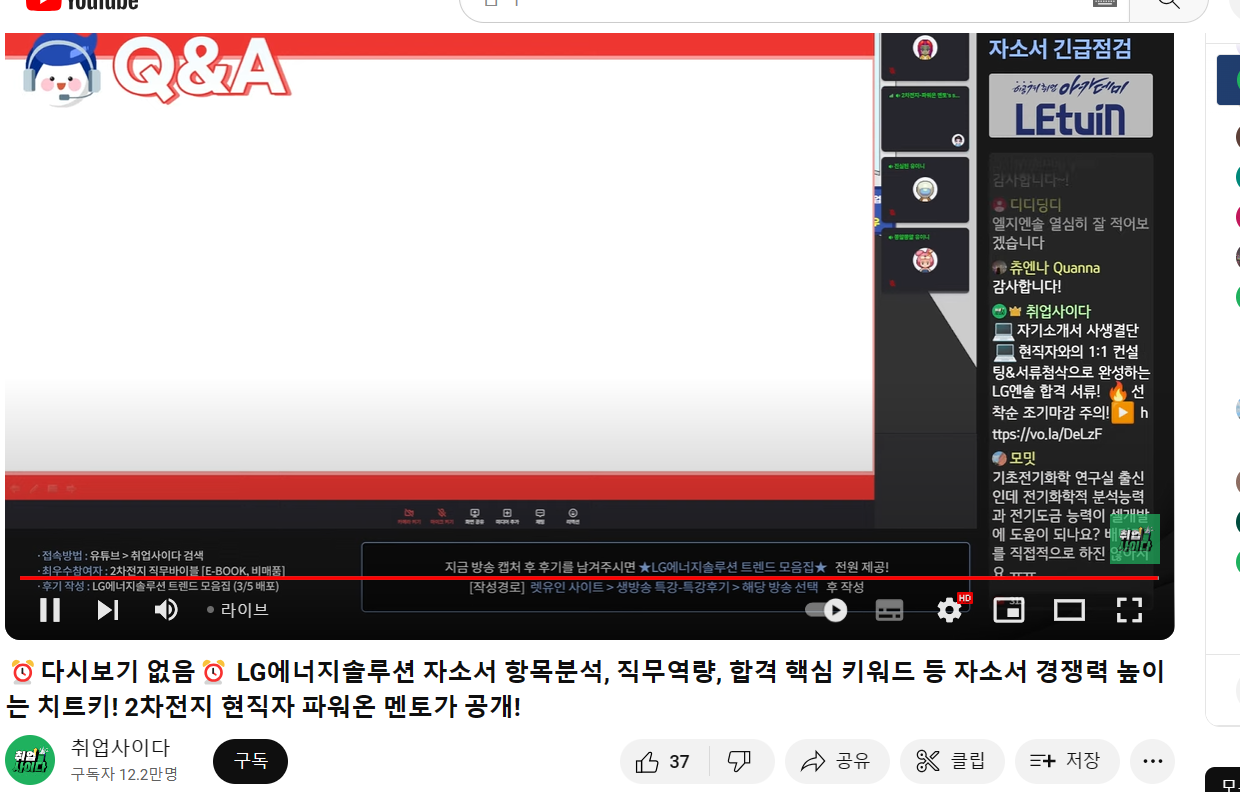Mute the player volume
Screen dimensions: 1240x792
[x=166, y=610]
